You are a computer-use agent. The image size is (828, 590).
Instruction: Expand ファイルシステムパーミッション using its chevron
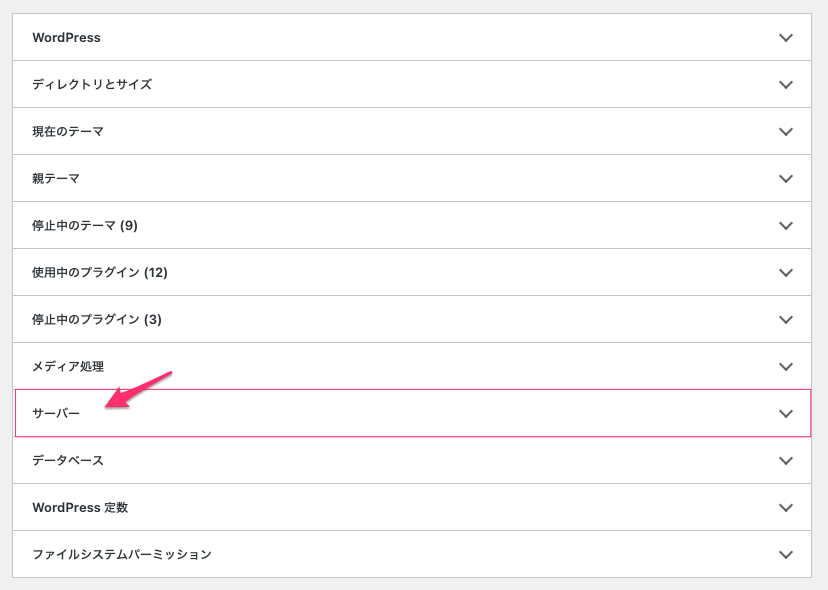point(786,555)
